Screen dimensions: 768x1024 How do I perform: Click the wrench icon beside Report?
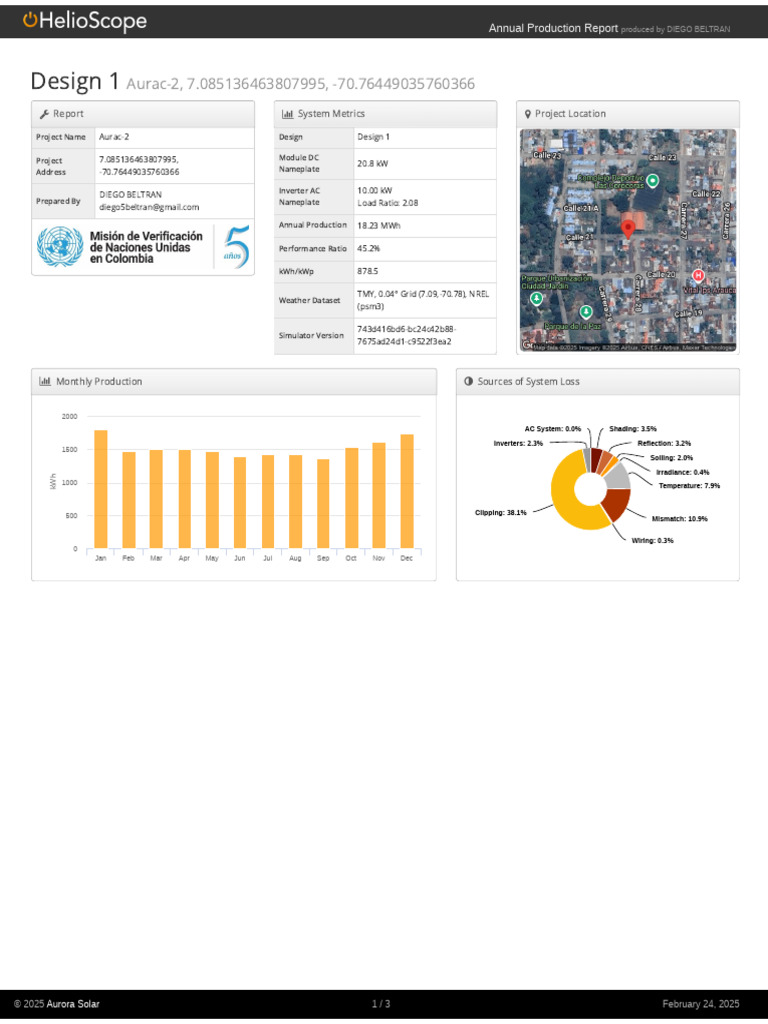(44, 114)
